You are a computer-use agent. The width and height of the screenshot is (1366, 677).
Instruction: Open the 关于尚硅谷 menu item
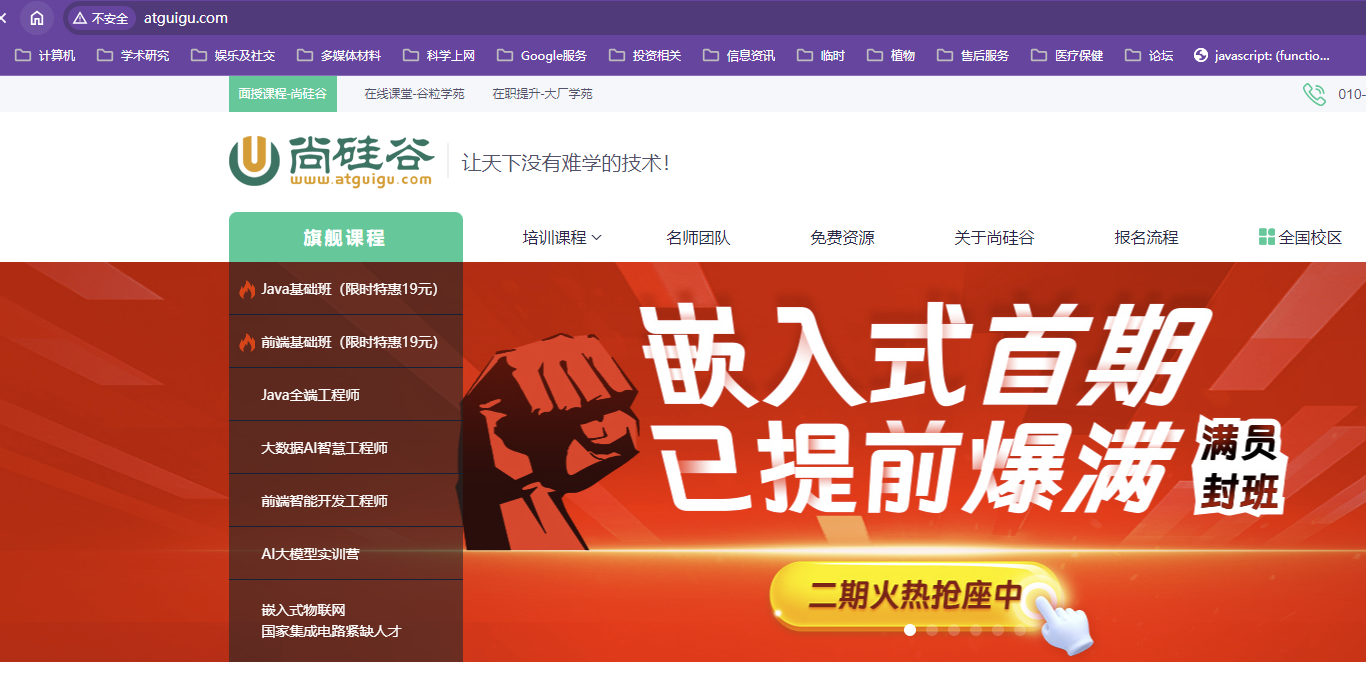click(994, 237)
